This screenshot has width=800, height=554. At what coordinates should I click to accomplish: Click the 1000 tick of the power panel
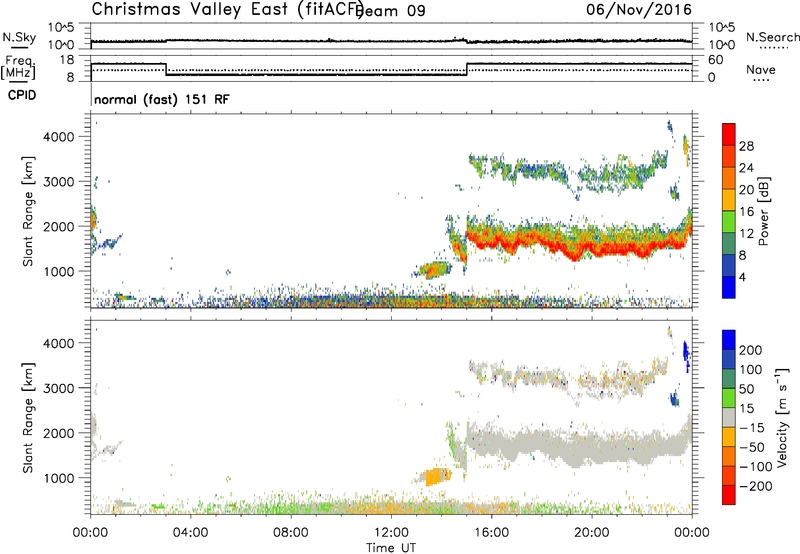(58, 271)
